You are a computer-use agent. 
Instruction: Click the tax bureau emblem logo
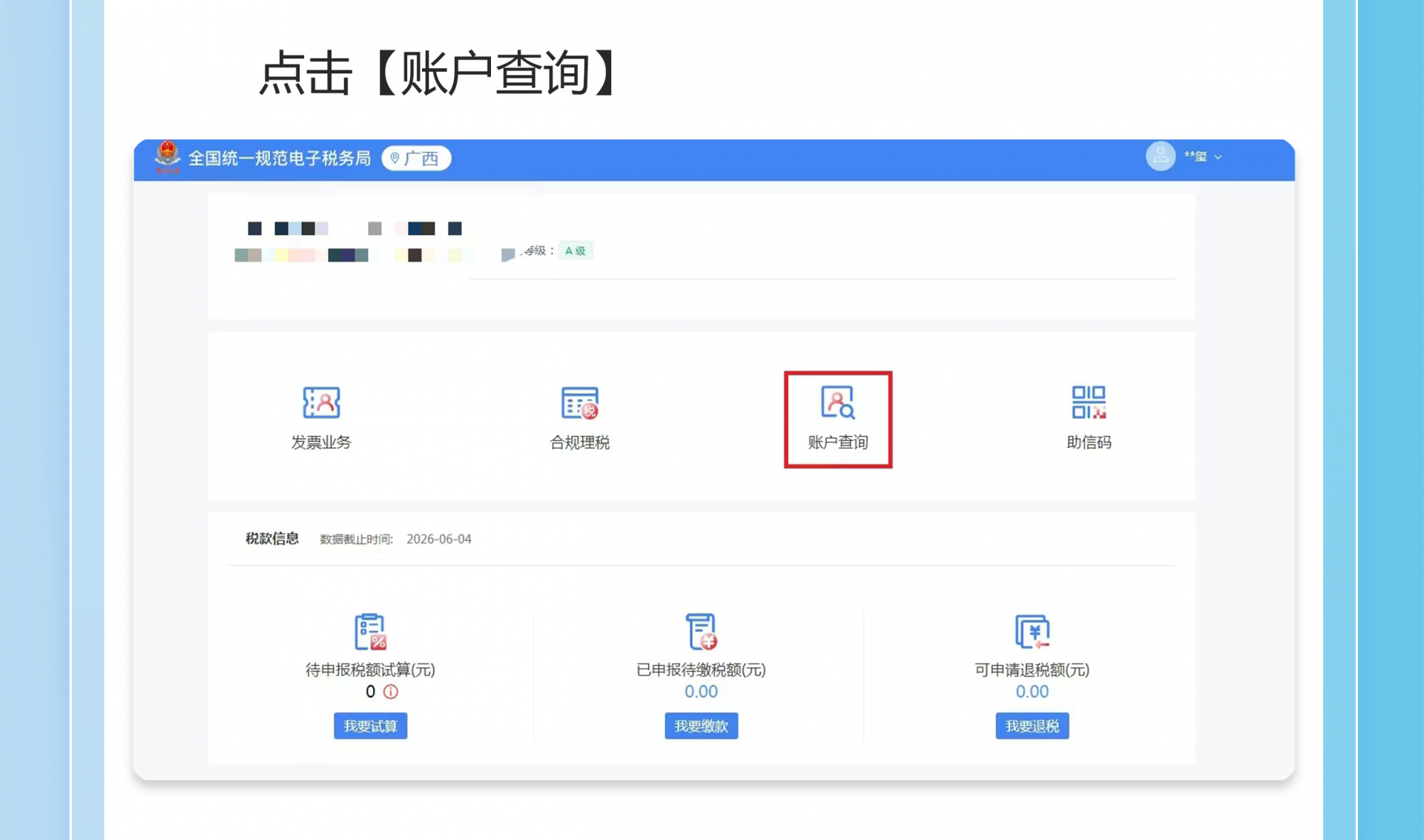[x=168, y=157]
